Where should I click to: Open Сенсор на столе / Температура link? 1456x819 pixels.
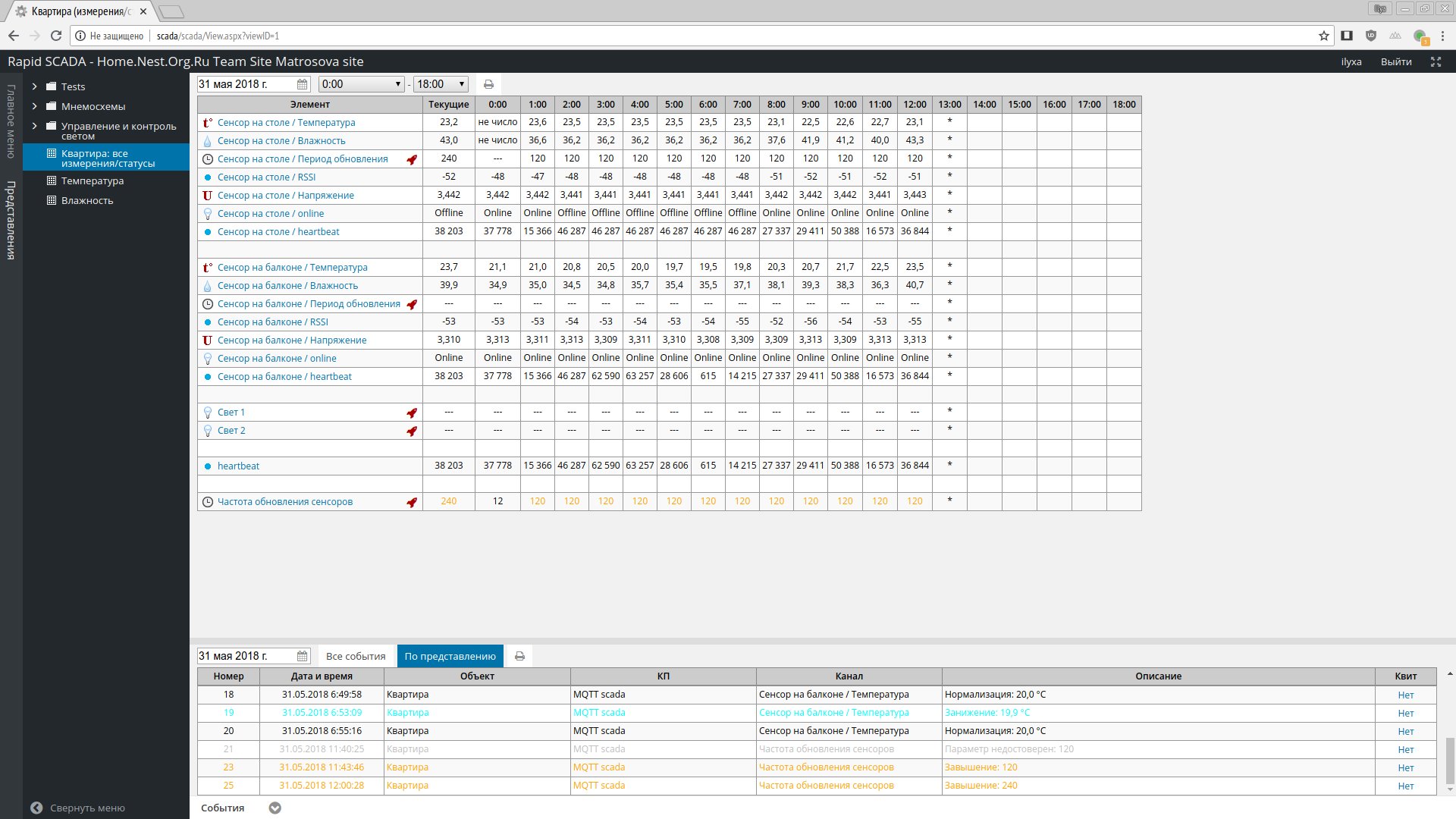[286, 122]
